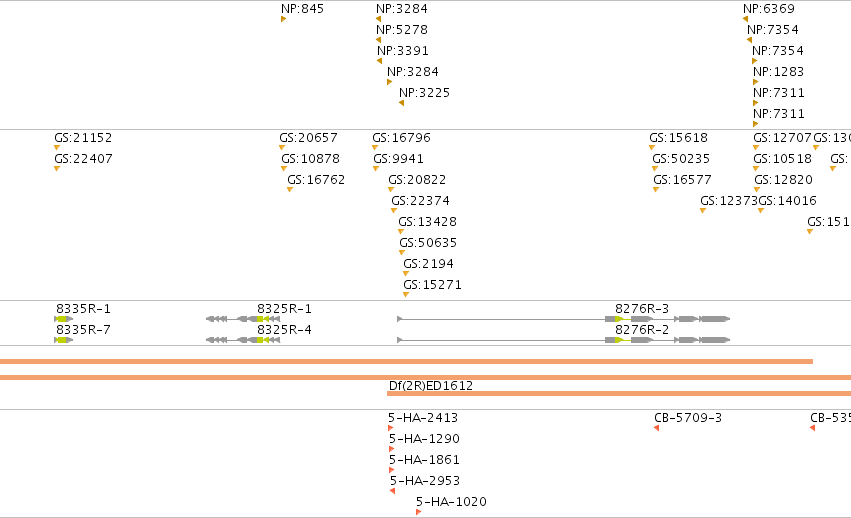Click the insertion arrow below NP:3391
Image resolution: width=851 pixels, height=518 pixels.
[x=379, y=61]
